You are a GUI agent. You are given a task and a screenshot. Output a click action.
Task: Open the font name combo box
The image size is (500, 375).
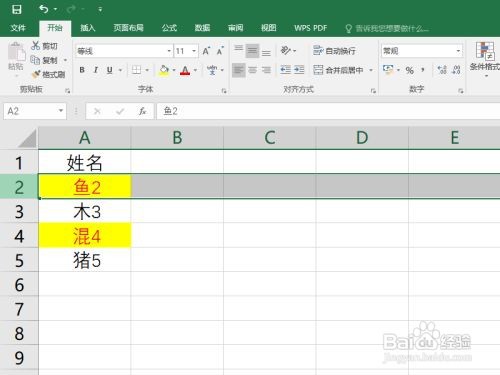[124, 51]
